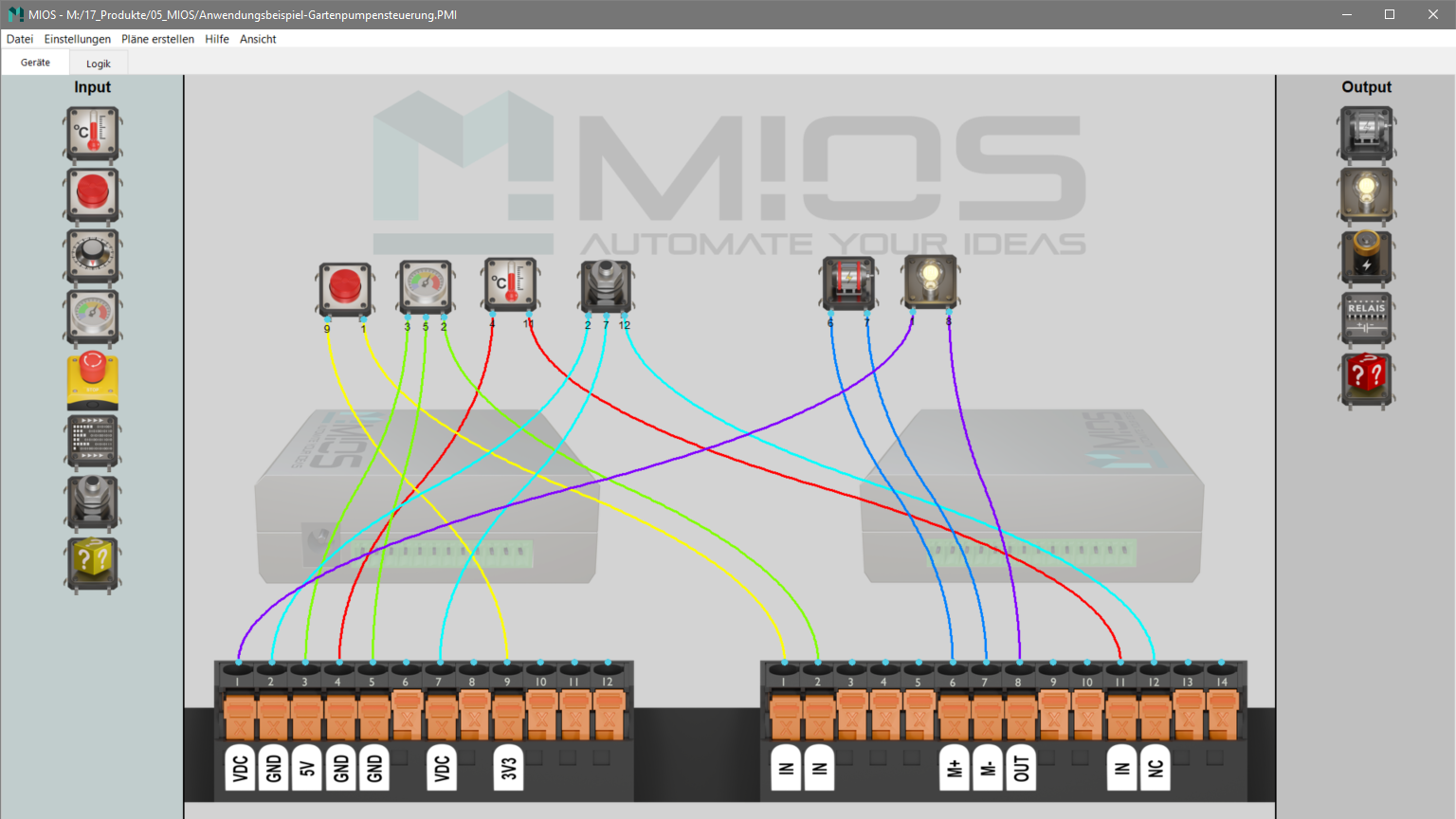Select the RELAIS output device
Viewport: 1456px width, 819px height.
coord(1366,318)
